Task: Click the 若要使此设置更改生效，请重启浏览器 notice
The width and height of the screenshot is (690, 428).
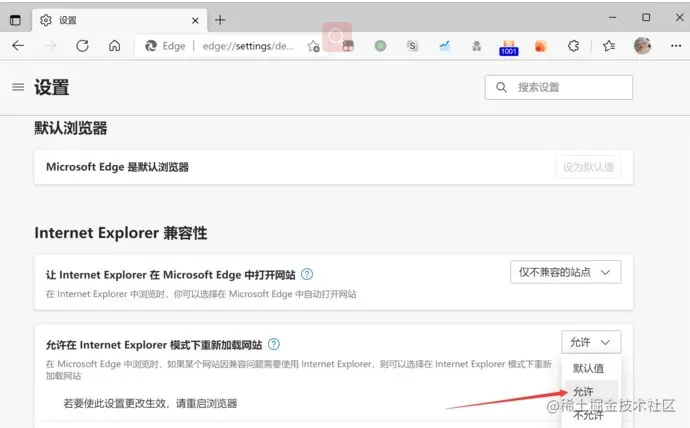Action: click(150, 403)
